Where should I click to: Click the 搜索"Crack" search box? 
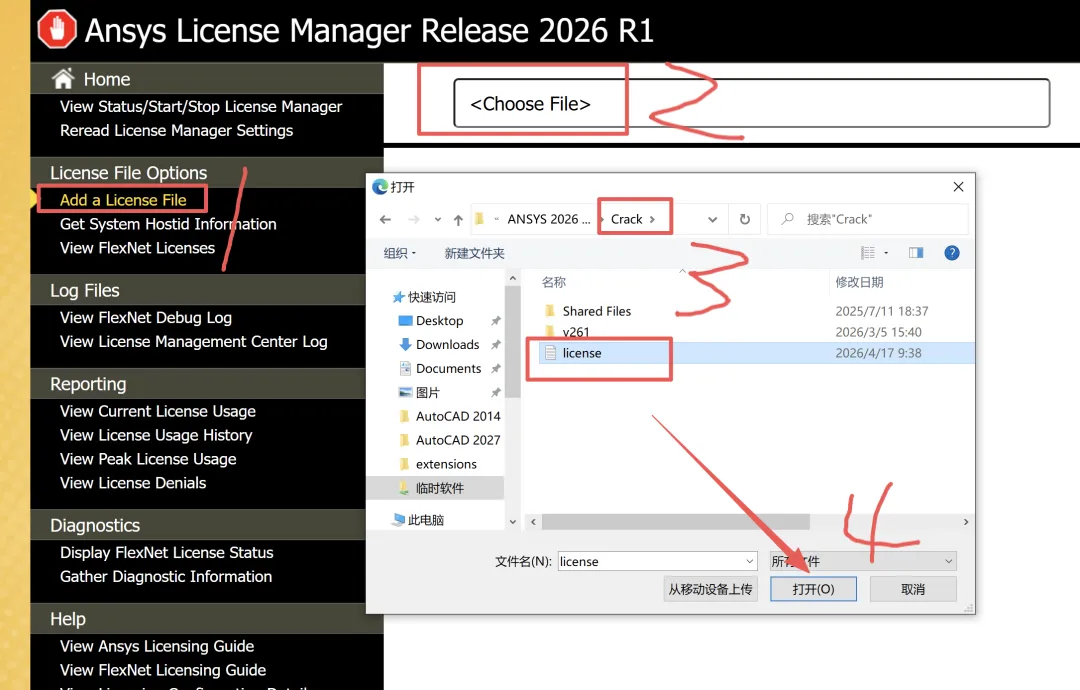click(x=868, y=219)
